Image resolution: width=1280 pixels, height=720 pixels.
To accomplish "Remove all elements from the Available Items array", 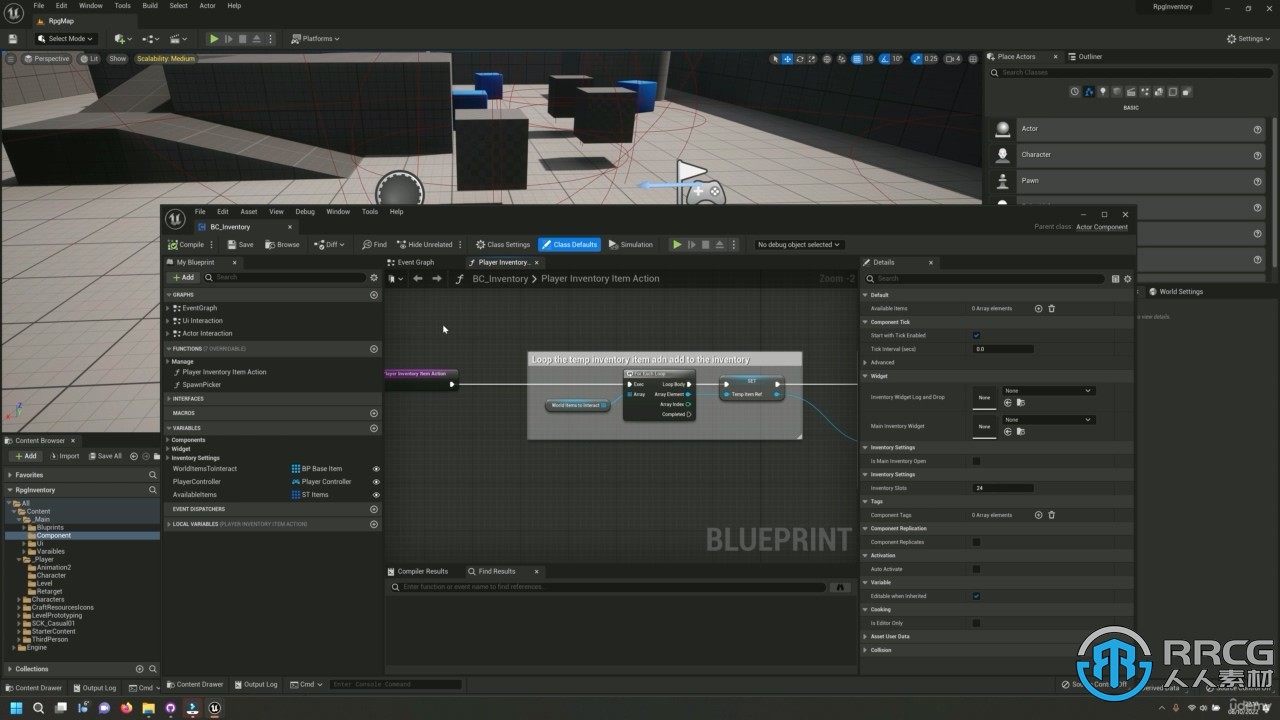I will pyautogui.click(x=1051, y=308).
